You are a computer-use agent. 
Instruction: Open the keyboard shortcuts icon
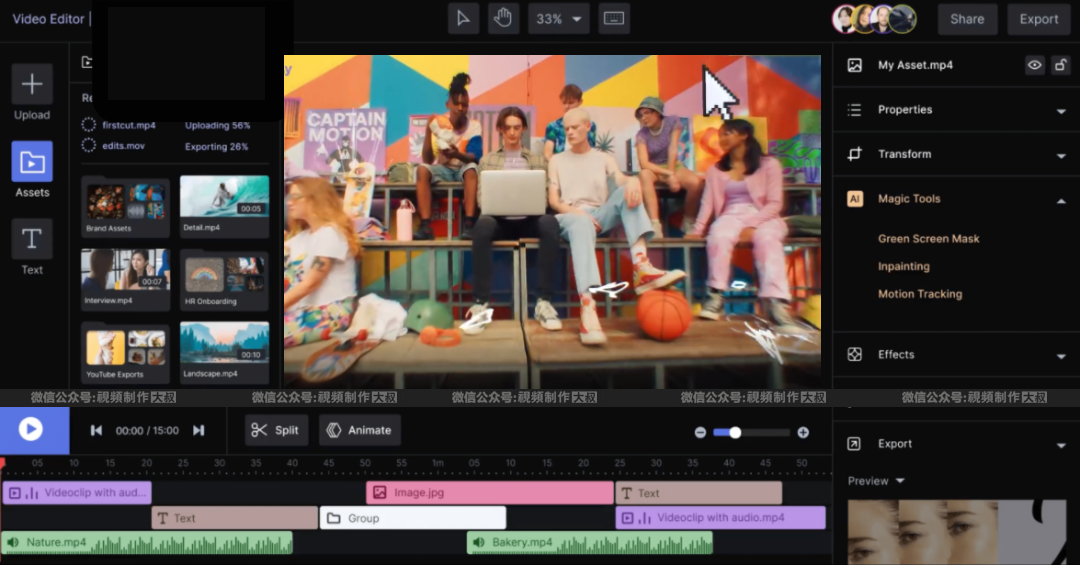pyautogui.click(x=614, y=18)
